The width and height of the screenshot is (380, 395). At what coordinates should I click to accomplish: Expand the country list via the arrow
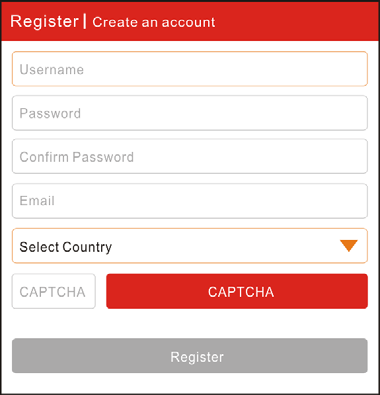(349, 246)
